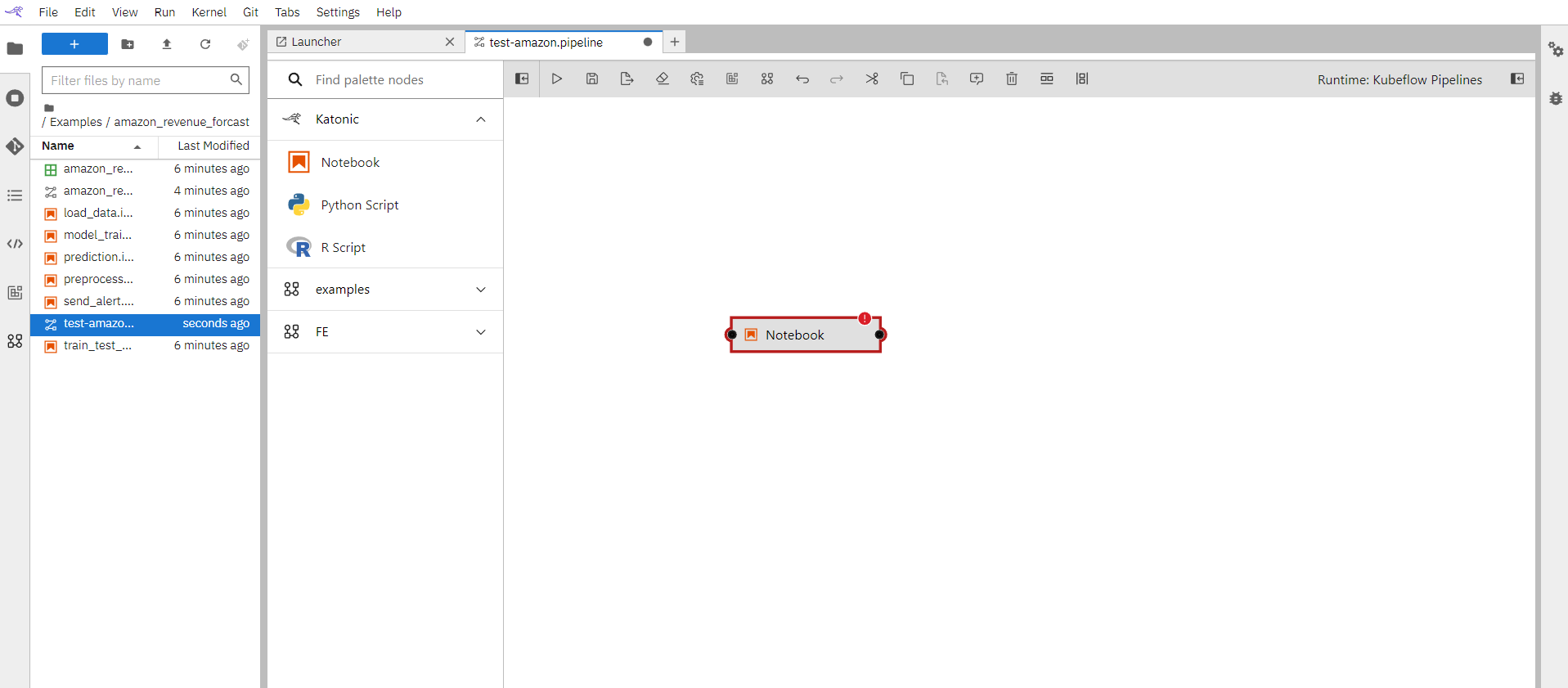The image size is (1568, 688).
Task: Redo the pipeline change
Action: 837,79
